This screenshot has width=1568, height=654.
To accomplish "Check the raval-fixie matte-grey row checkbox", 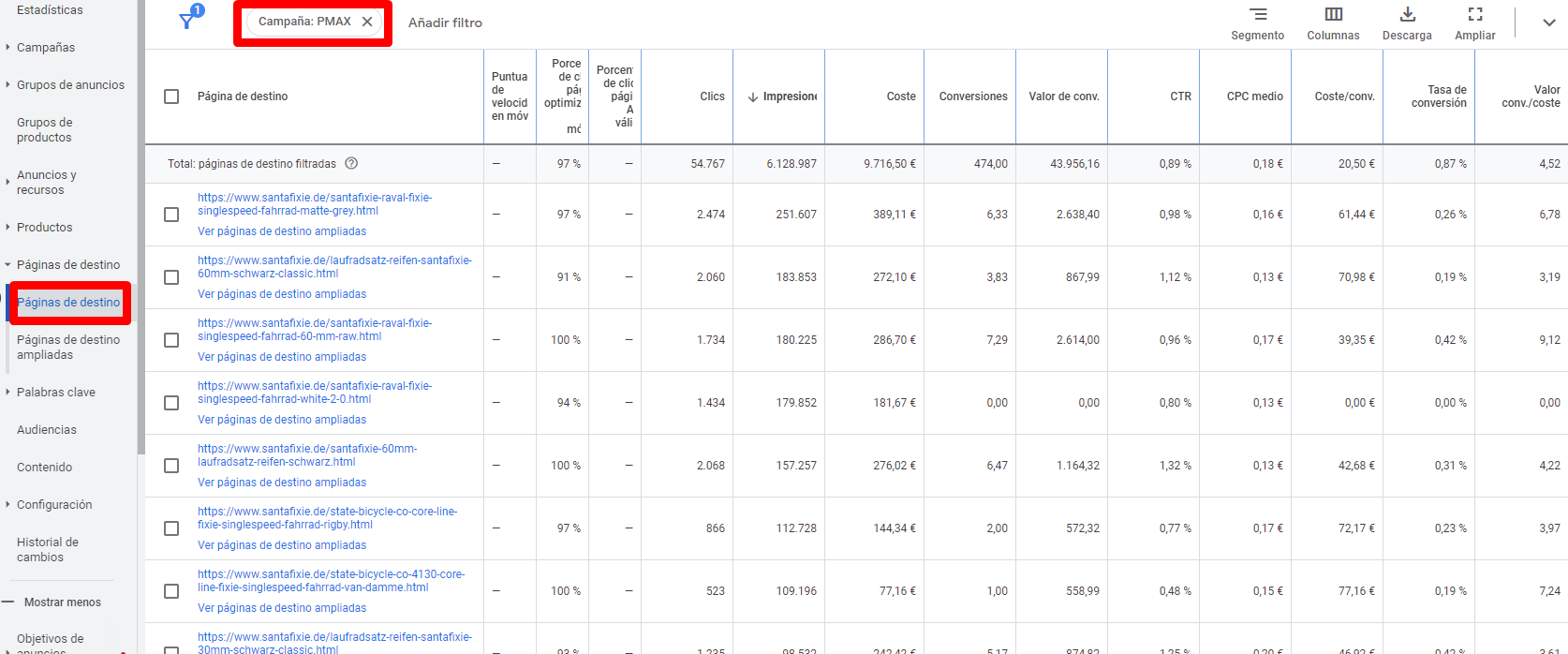I will (x=171, y=215).
